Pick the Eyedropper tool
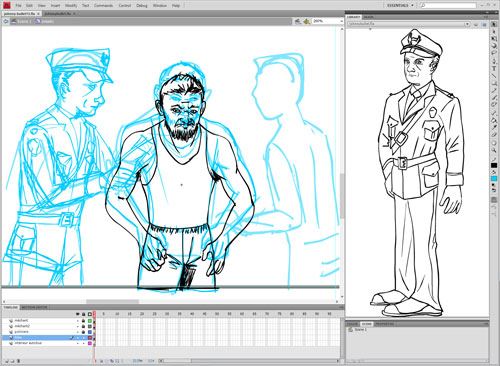The height and width of the screenshot is (366, 500). point(494,128)
